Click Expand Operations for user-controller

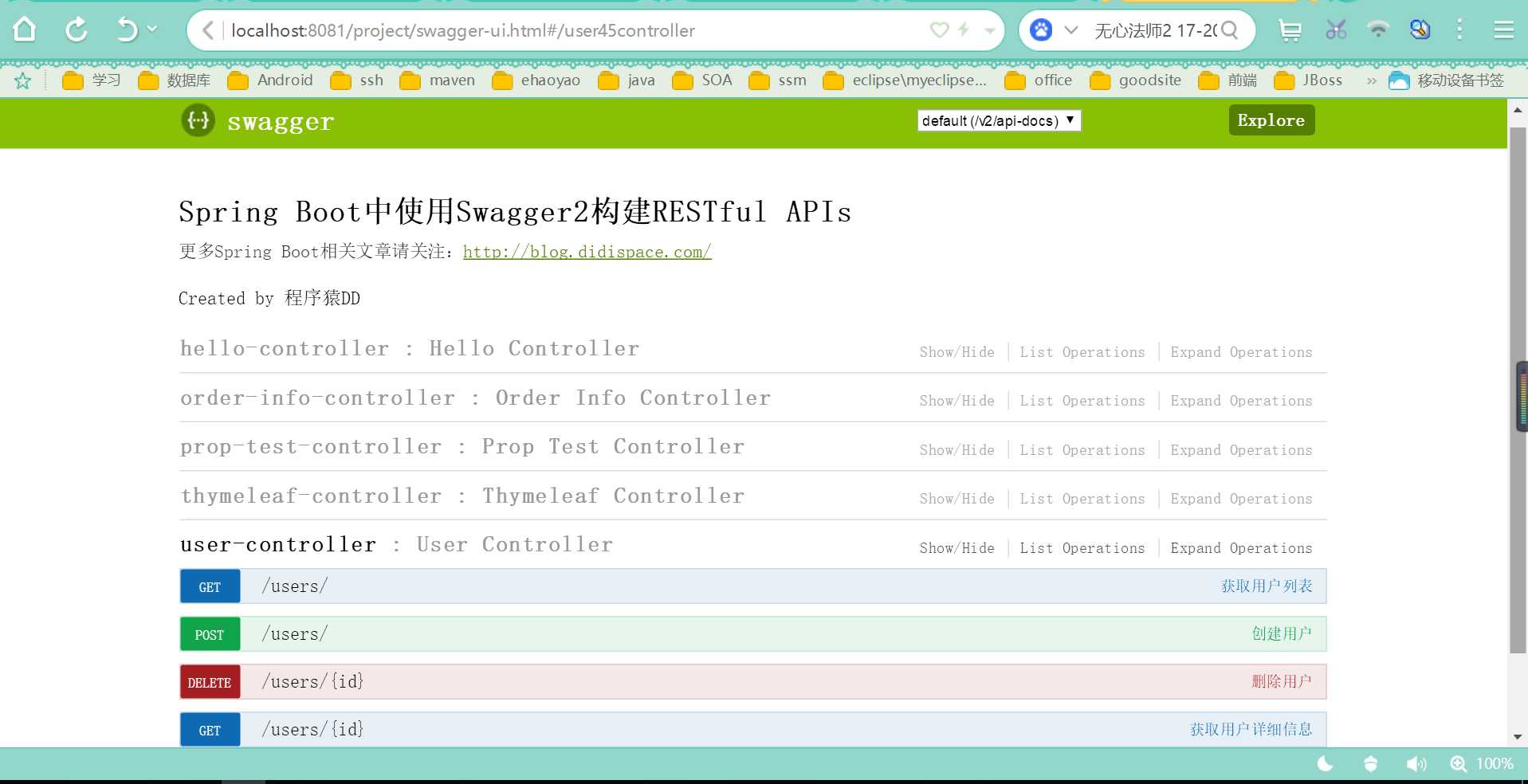1241,548
